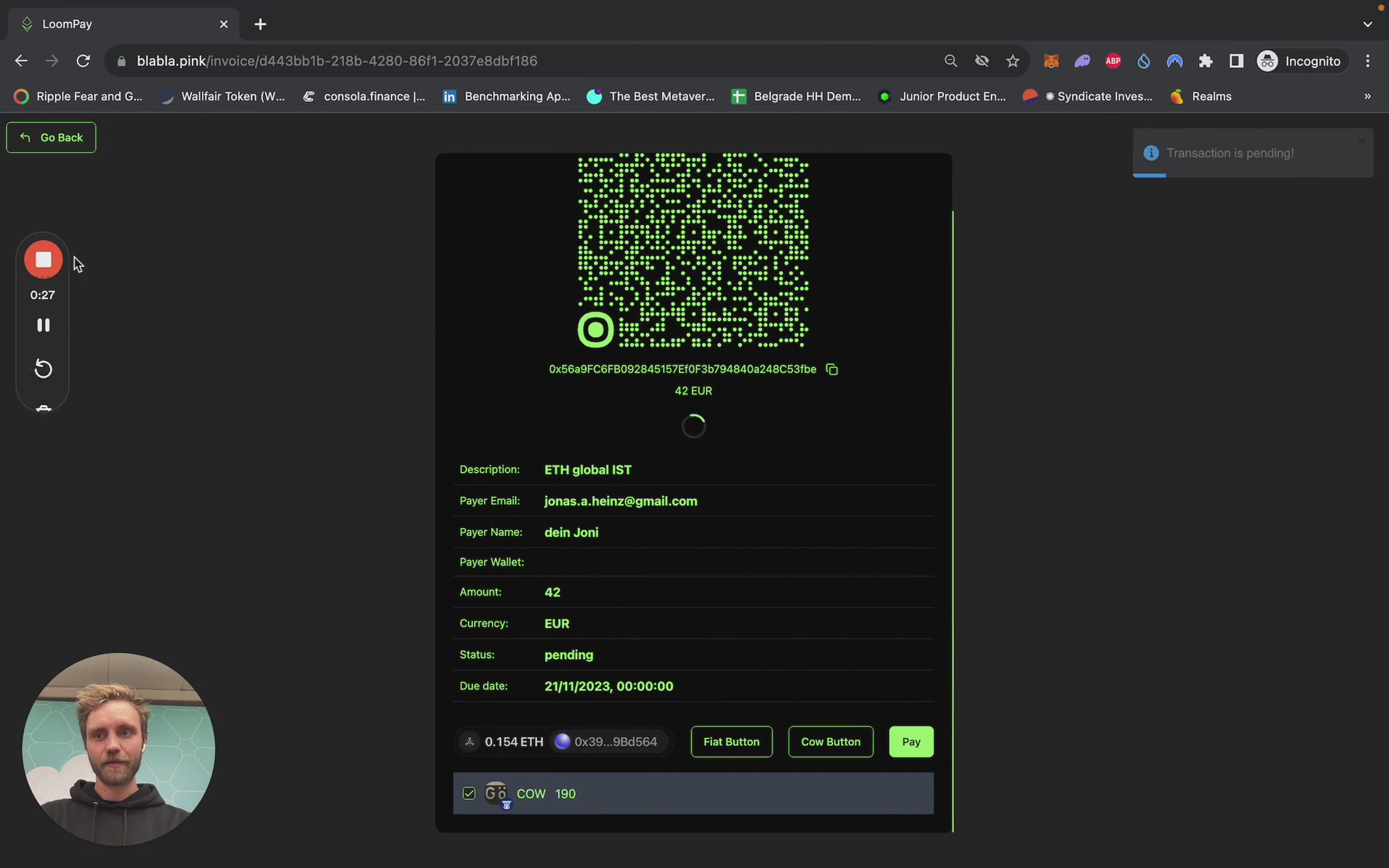The height and width of the screenshot is (868, 1389).
Task: Show more bookmarks with the double chevron
Action: click(1367, 96)
